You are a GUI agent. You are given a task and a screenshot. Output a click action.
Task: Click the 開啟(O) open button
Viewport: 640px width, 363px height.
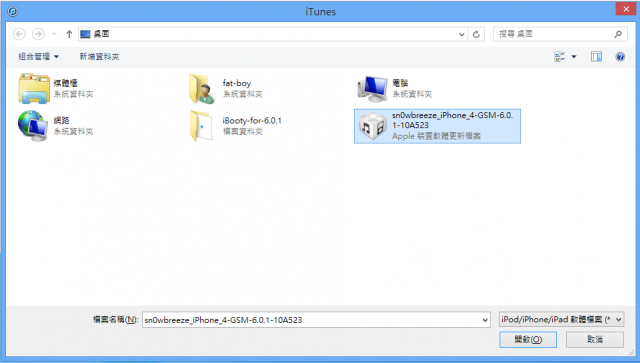pos(528,339)
